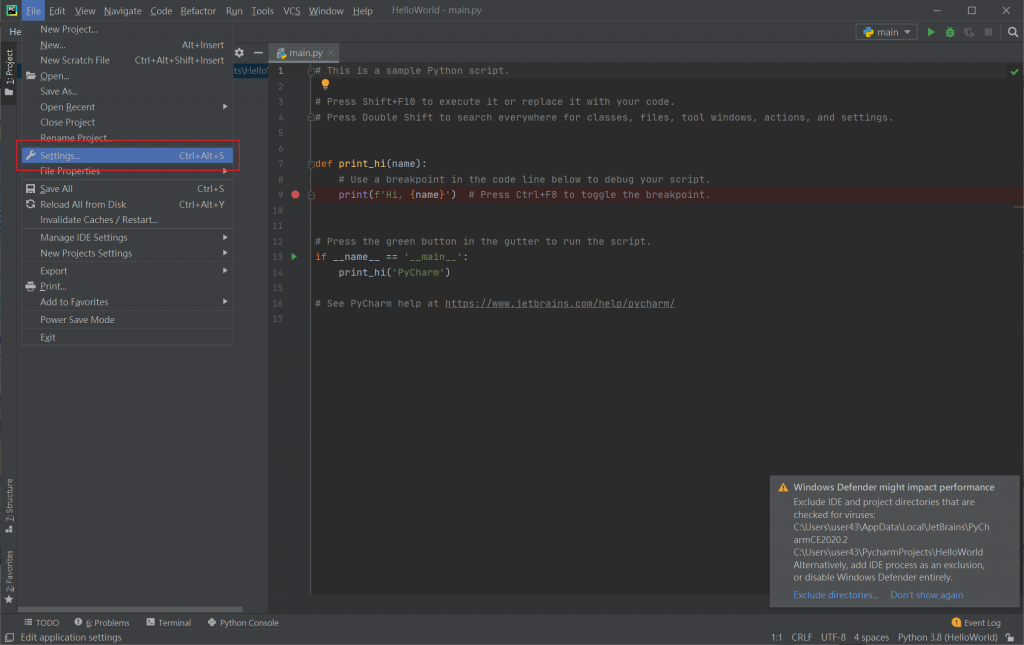Select the main.py editor tab
This screenshot has width=1024, height=645.
point(305,53)
